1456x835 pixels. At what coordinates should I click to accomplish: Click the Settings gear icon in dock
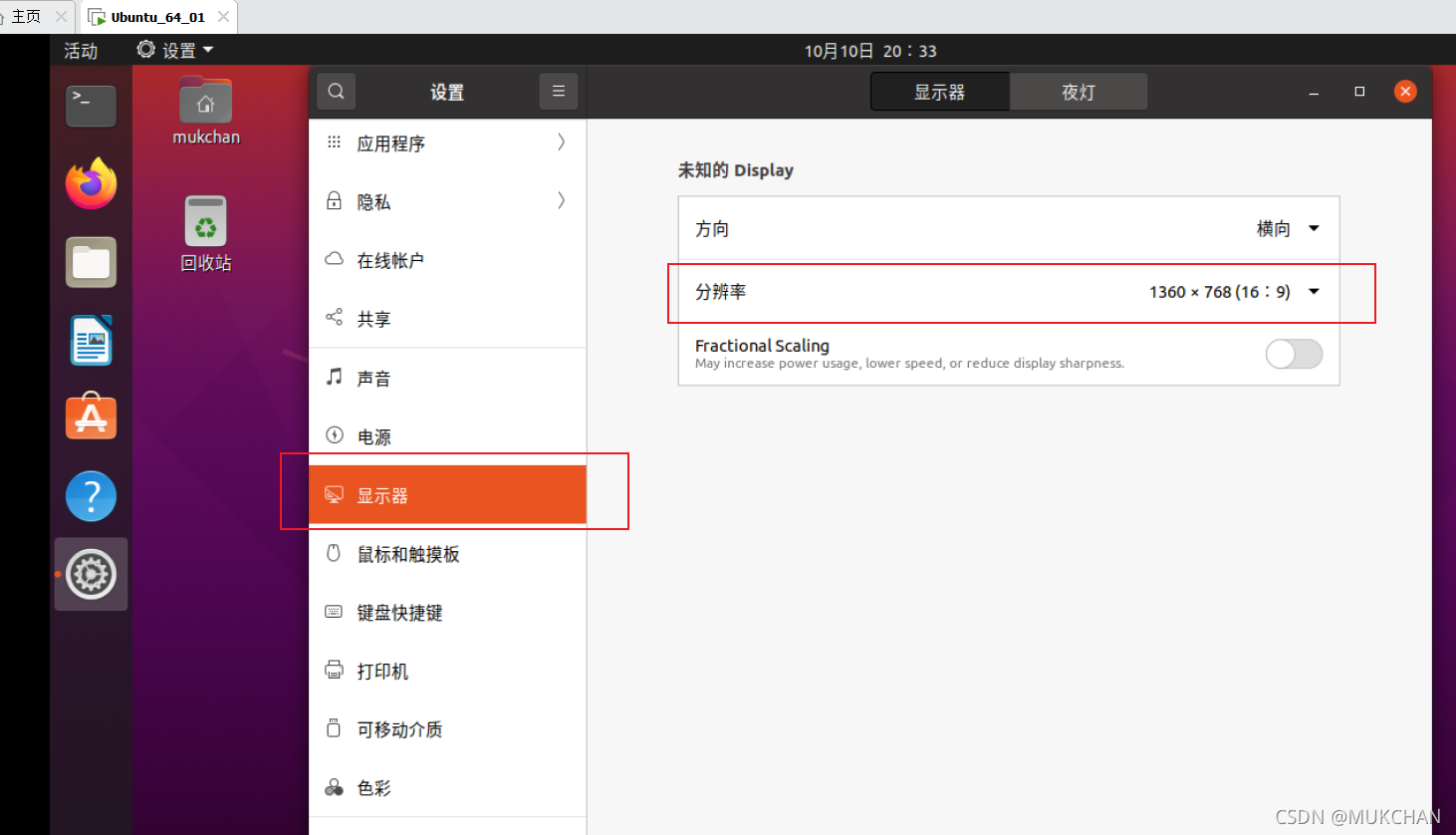point(91,574)
